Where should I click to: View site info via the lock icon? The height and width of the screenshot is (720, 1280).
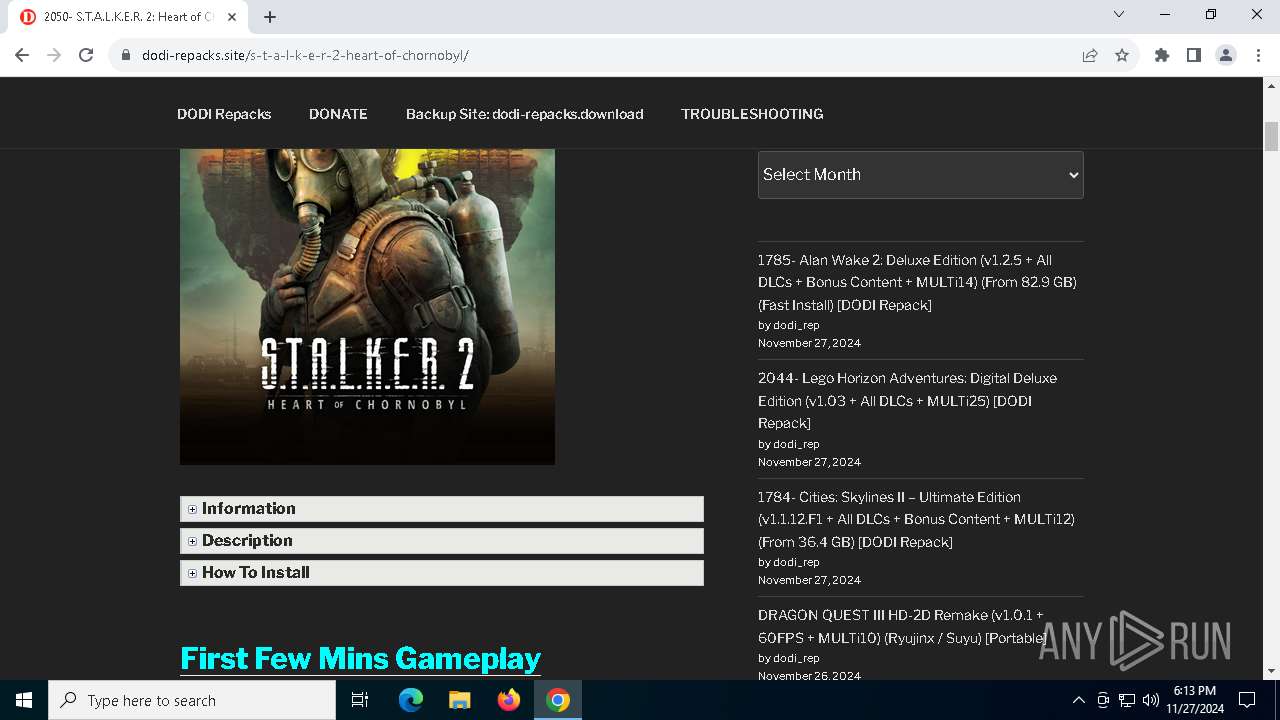click(126, 55)
